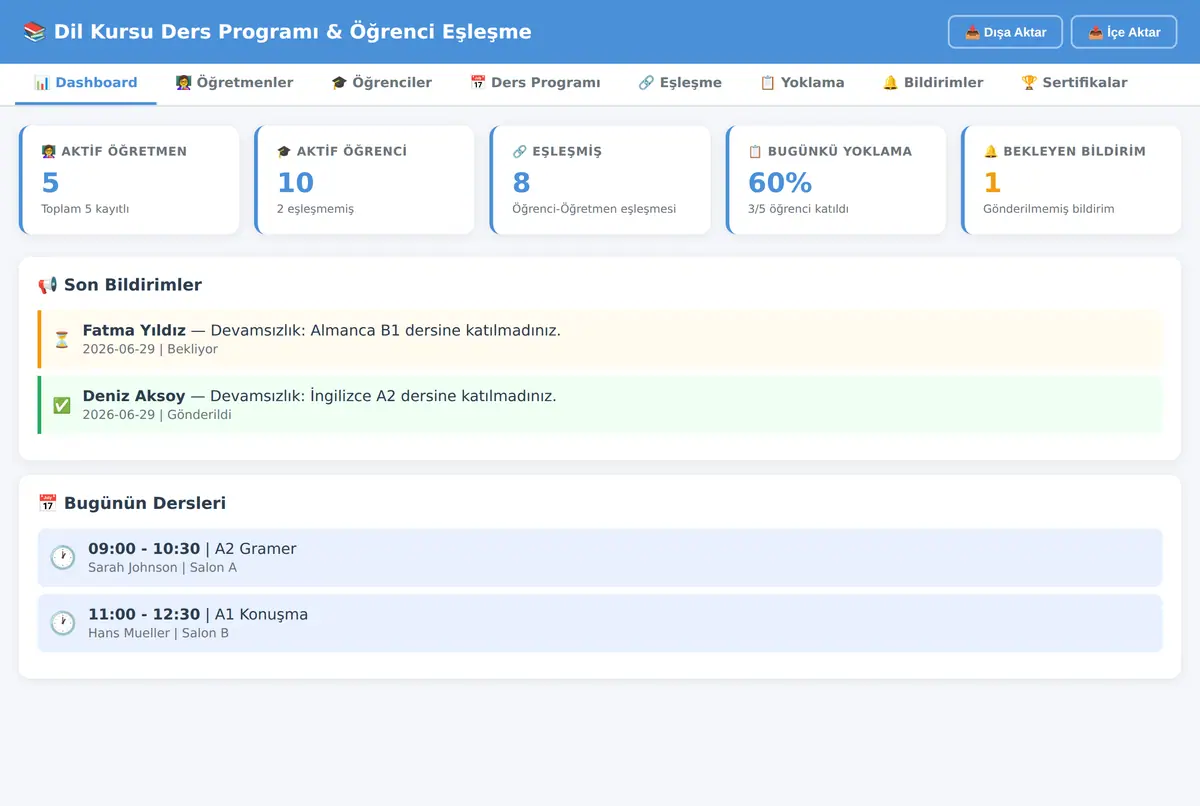Screen dimensions: 1200x806
Task: Click the "2 eşleşmemiş" text
Action: [x=315, y=209]
